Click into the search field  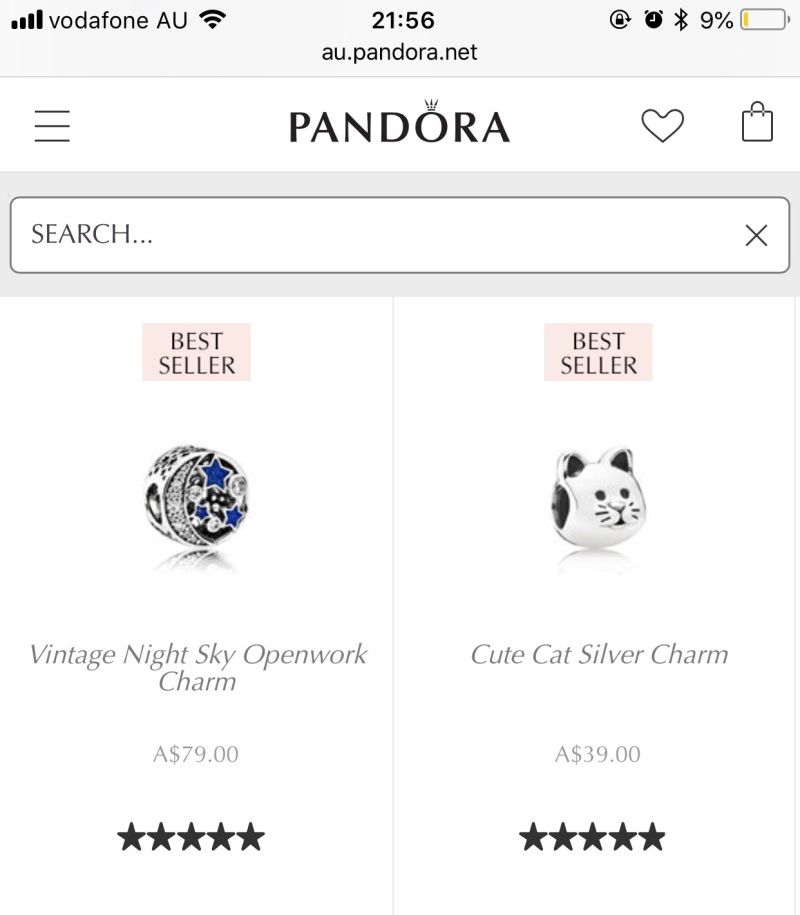pos(380,235)
